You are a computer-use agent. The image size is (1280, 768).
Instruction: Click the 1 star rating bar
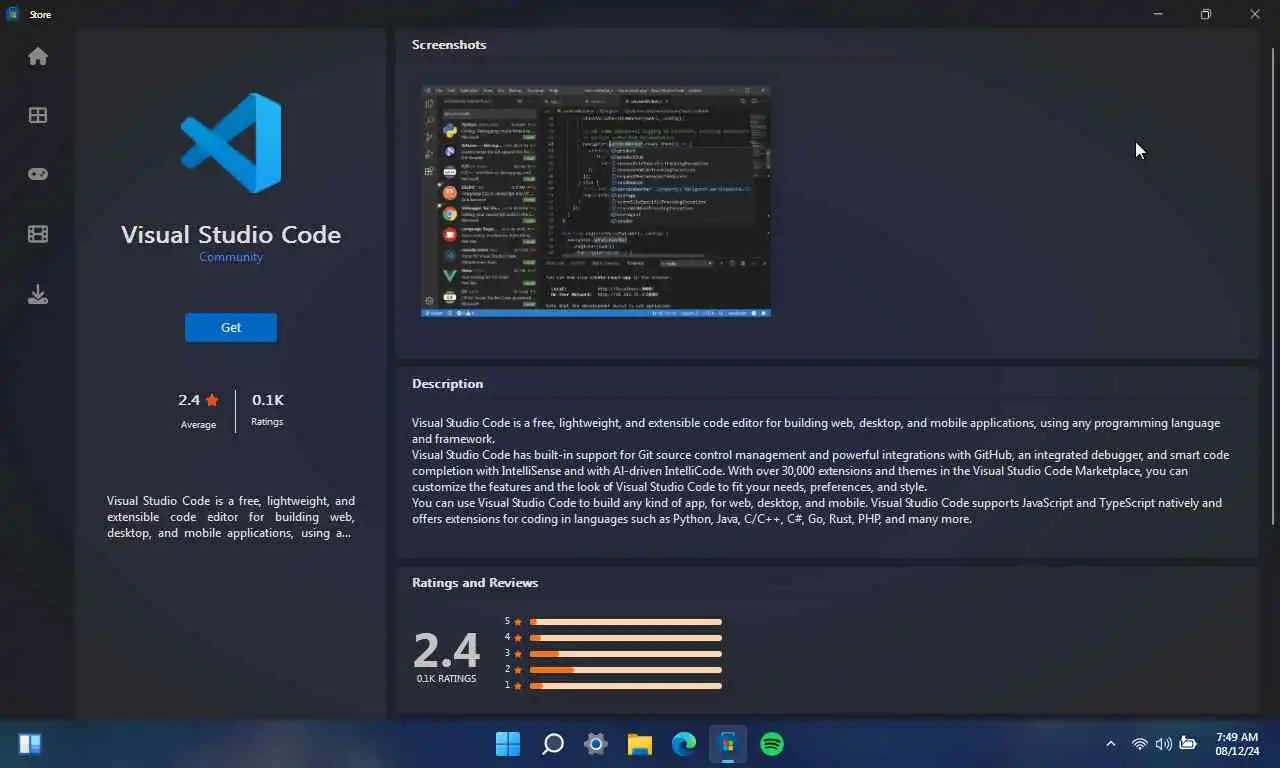[x=625, y=686]
